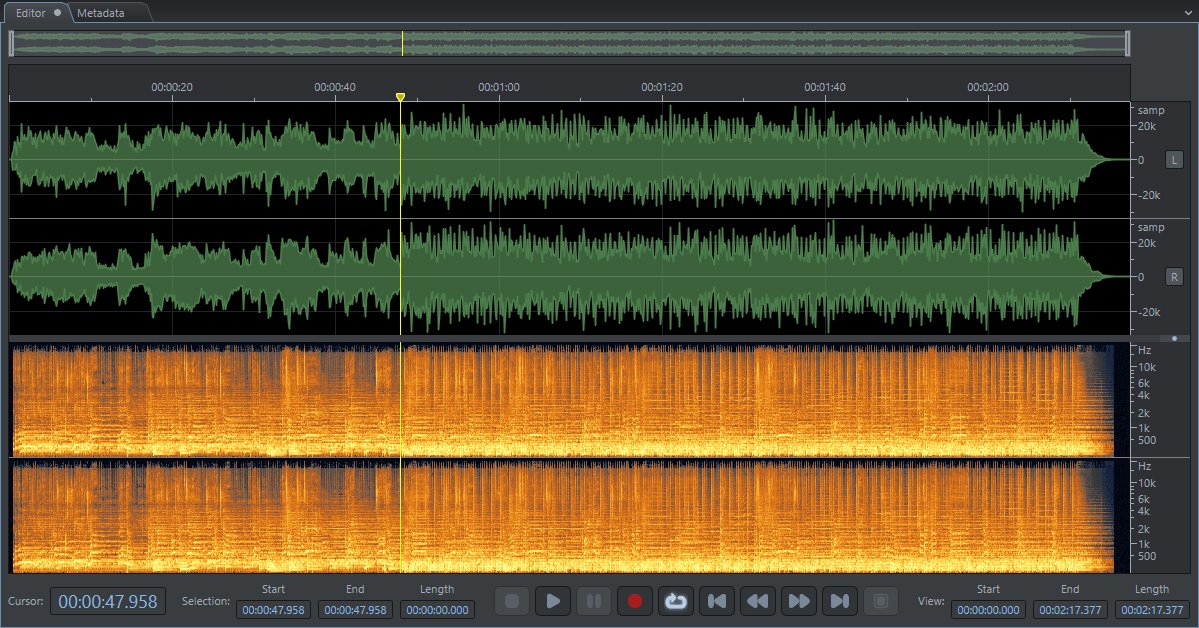1199x628 pixels.
Task: Click inside the overview waveform navigator
Action: pyautogui.click(x=570, y=44)
